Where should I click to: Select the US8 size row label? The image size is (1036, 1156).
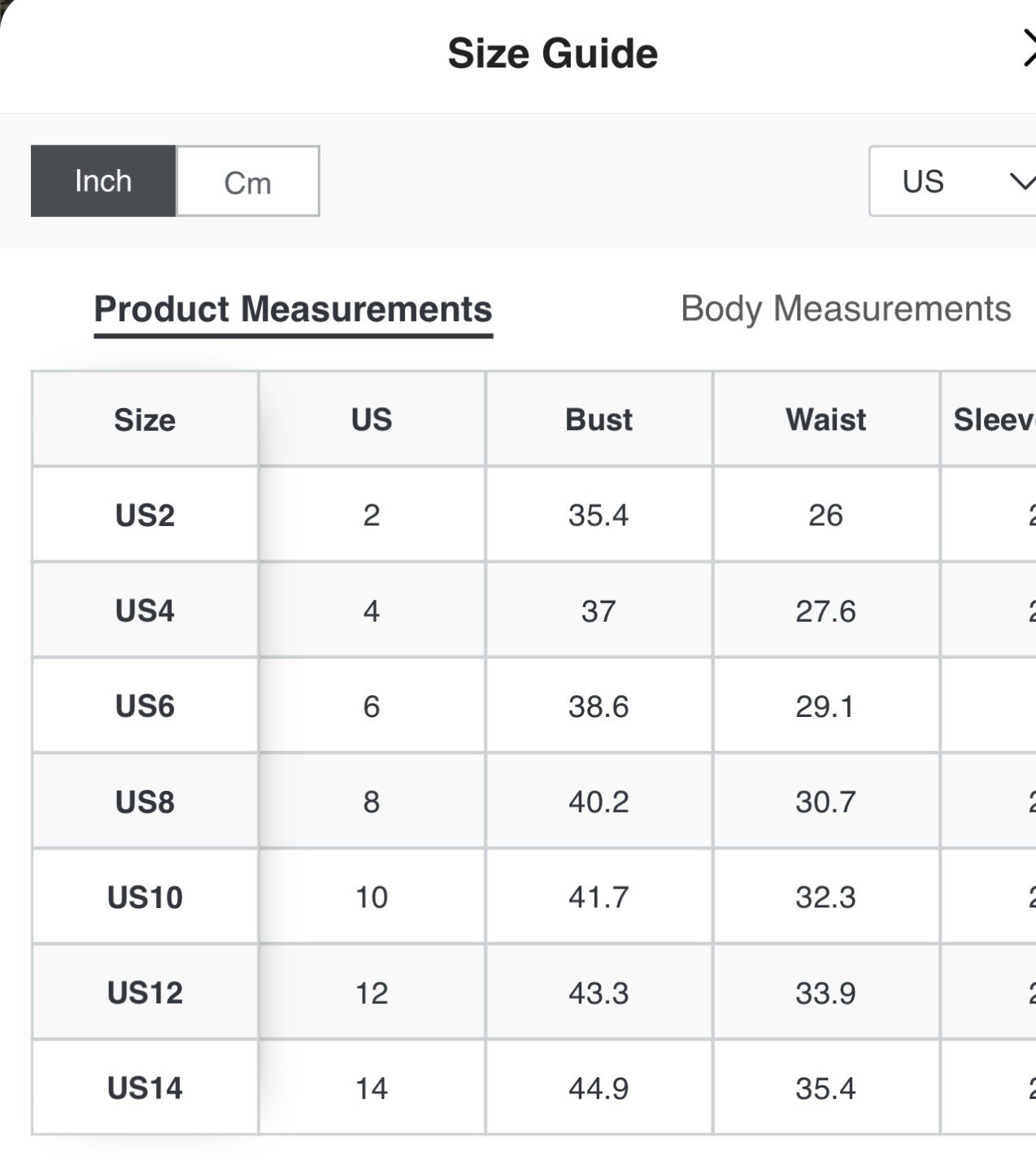(145, 802)
